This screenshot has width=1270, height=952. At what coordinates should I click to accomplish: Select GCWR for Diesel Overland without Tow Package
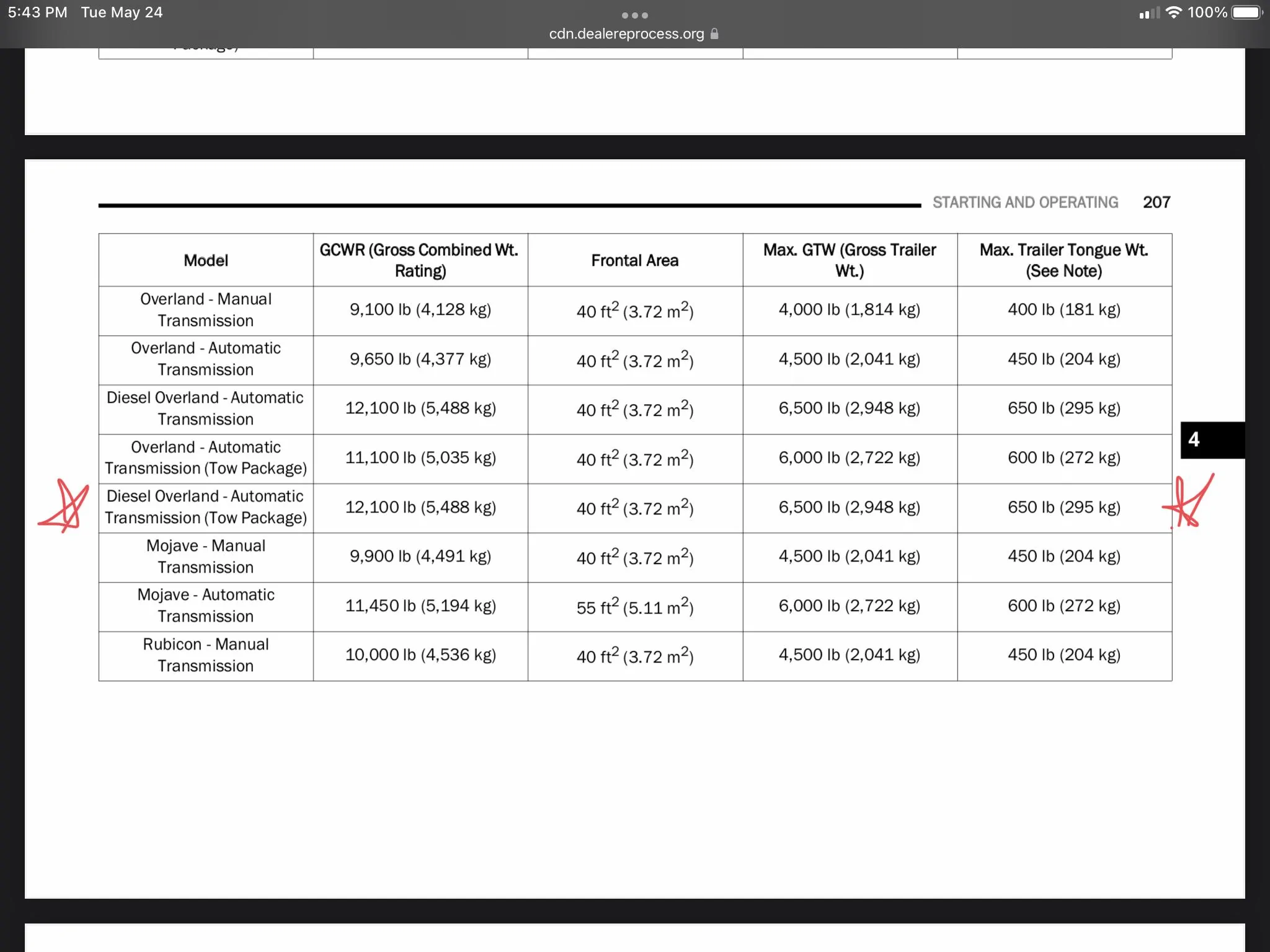(x=420, y=408)
